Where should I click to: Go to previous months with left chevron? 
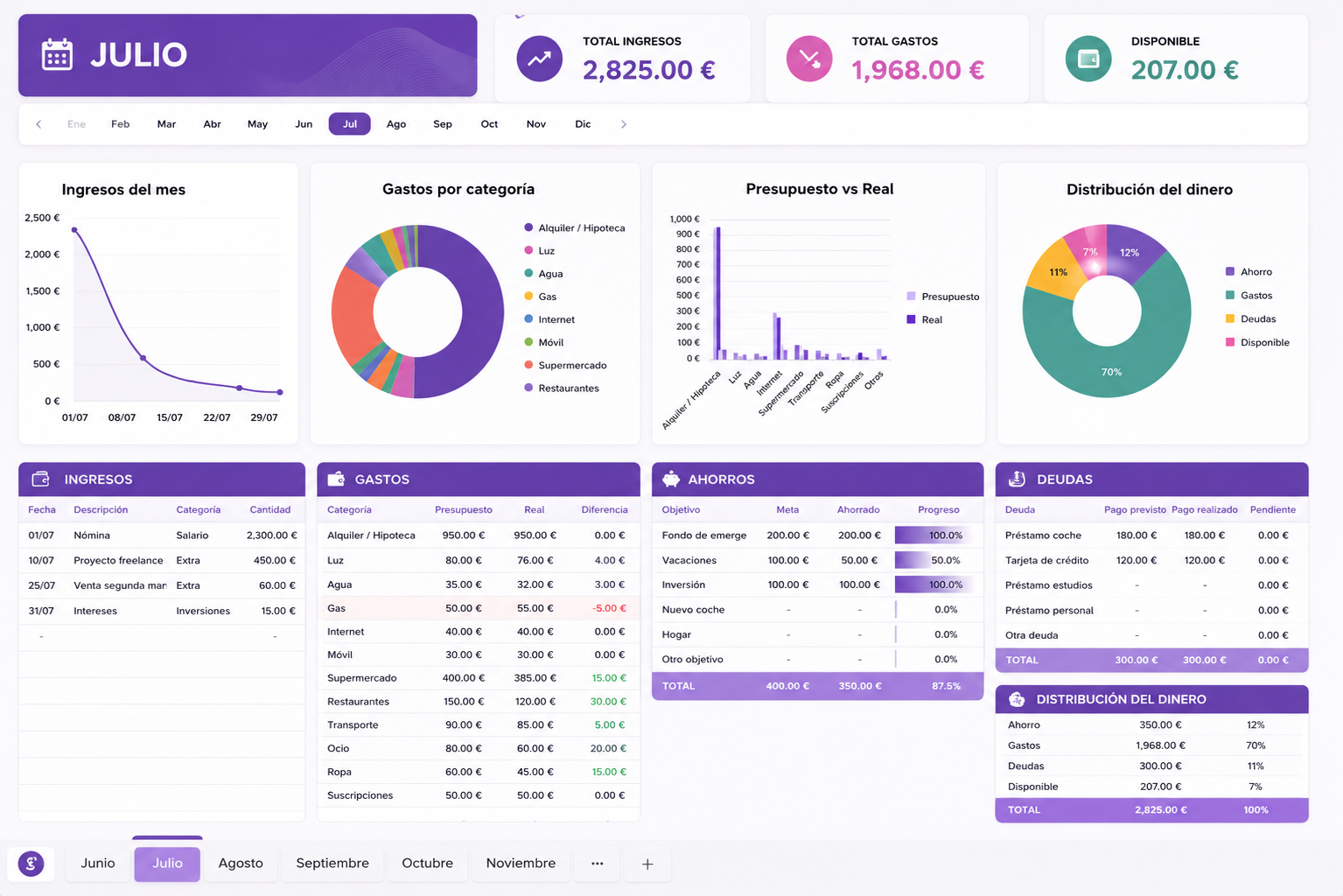pyautogui.click(x=38, y=124)
